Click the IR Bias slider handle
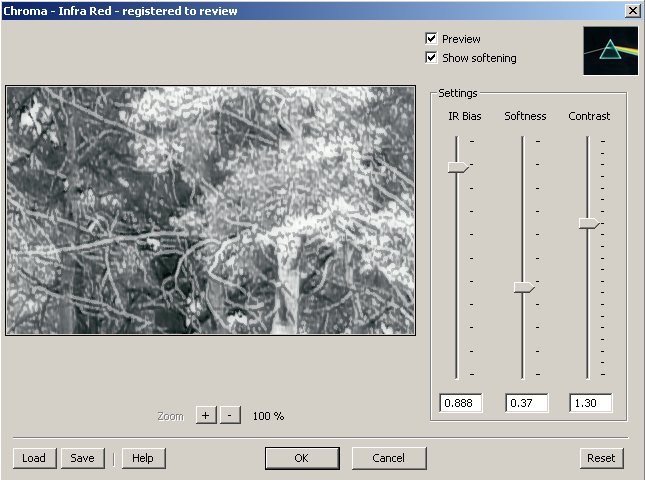Image resolution: width=645 pixels, height=480 pixels. click(457, 167)
